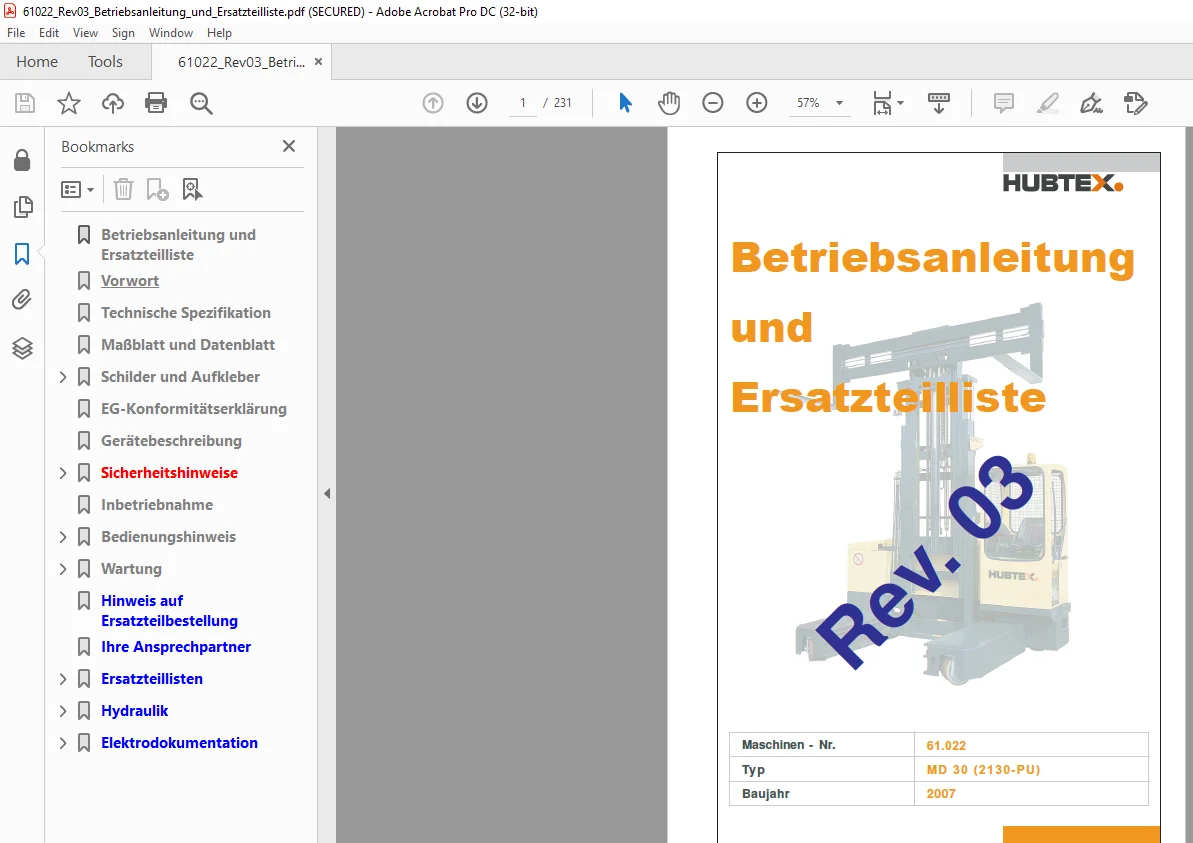The height and width of the screenshot is (843, 1193).
Task: Open EG-Konformitätserklärung bookmark
Action: pos(194,409)
